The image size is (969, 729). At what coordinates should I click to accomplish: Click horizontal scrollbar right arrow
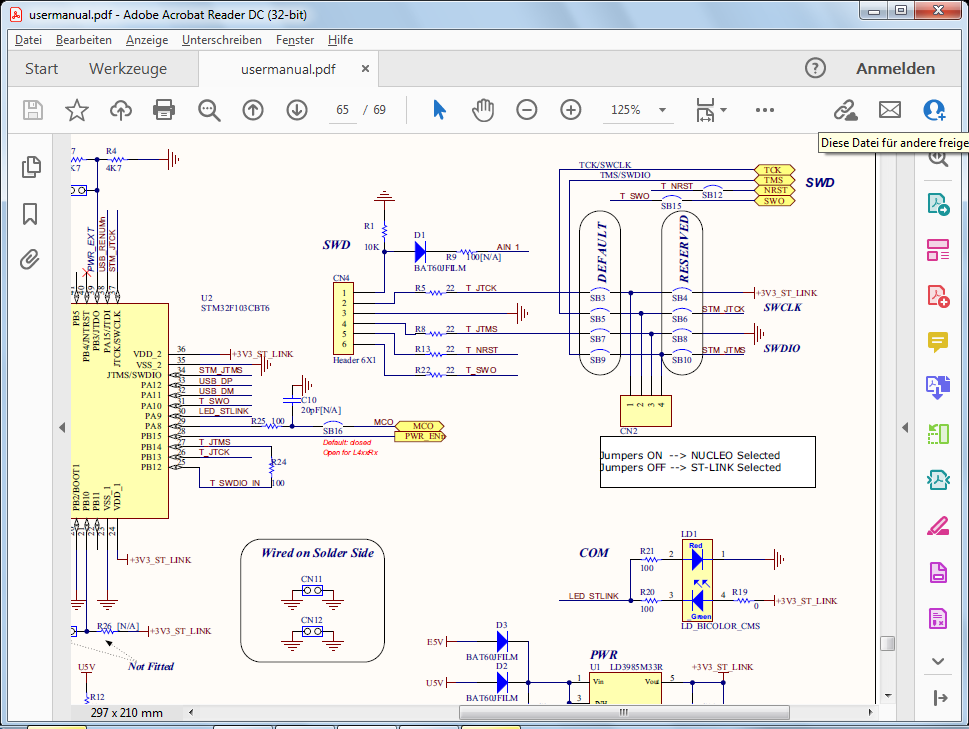pos(870,712)
